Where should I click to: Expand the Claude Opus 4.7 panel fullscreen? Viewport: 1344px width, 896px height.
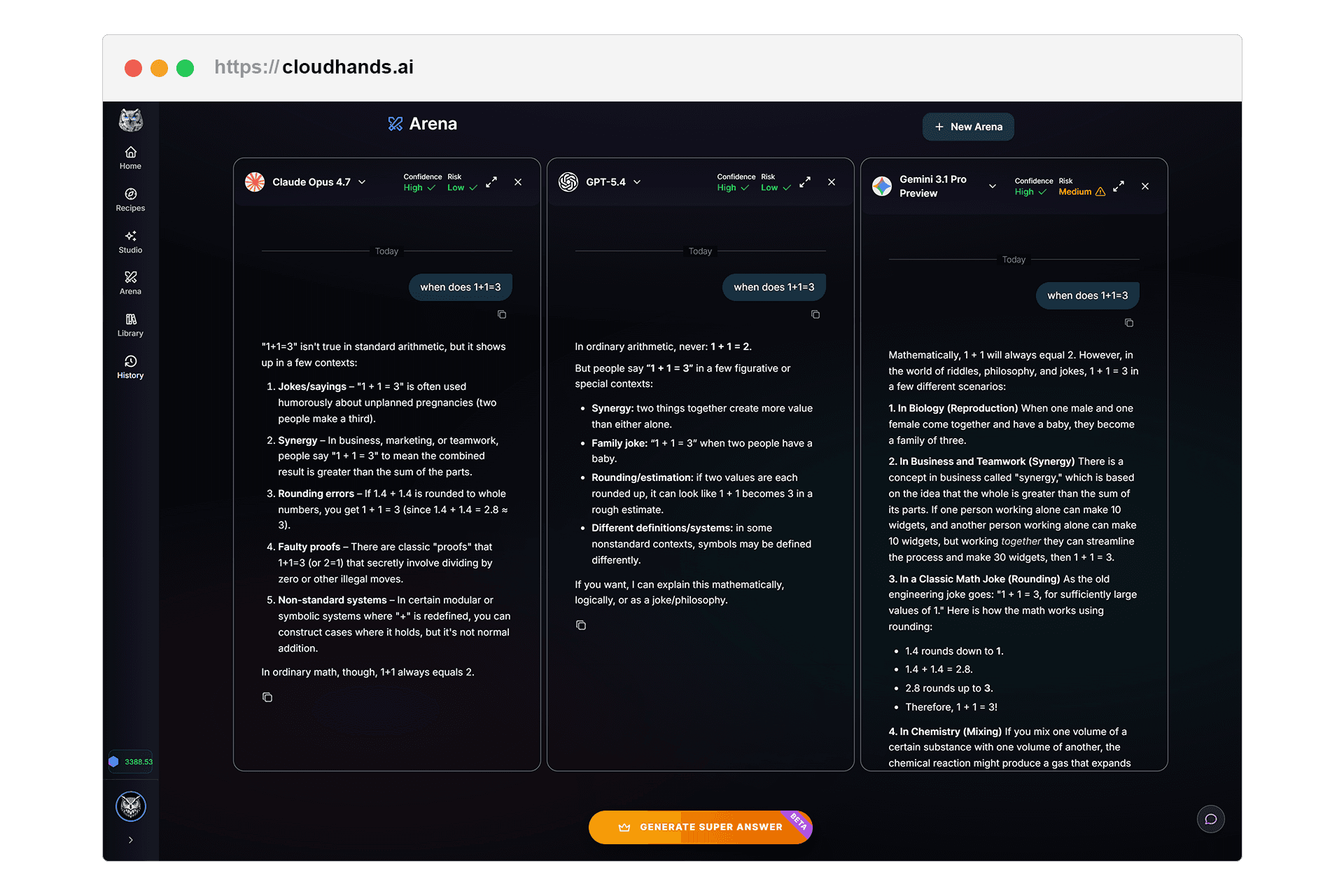(491, 182)
